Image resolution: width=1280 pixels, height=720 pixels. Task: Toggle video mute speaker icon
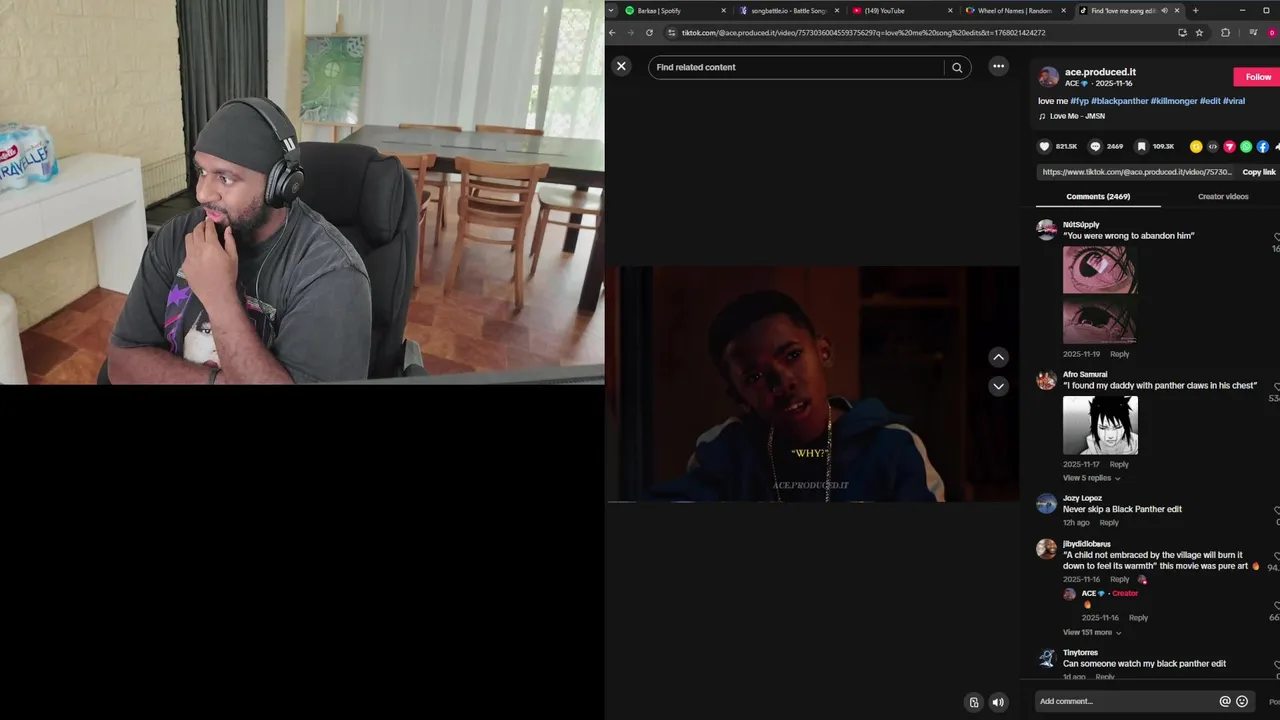tap(997, 702)
